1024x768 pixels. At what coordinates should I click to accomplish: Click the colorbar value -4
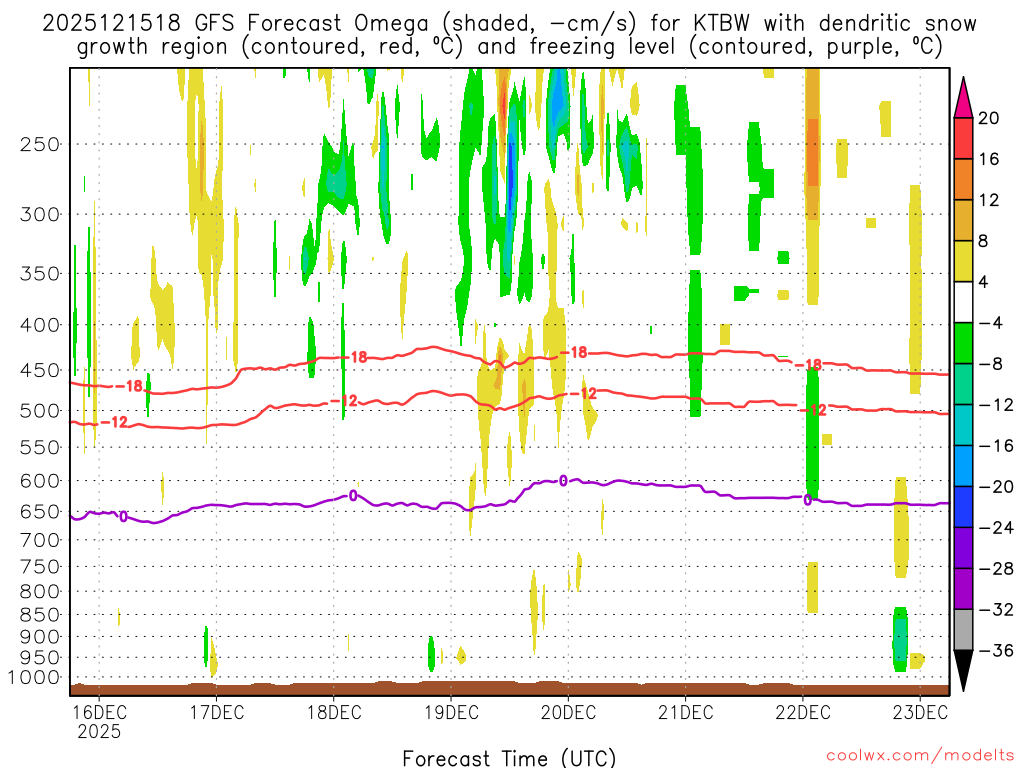point(991,323)
